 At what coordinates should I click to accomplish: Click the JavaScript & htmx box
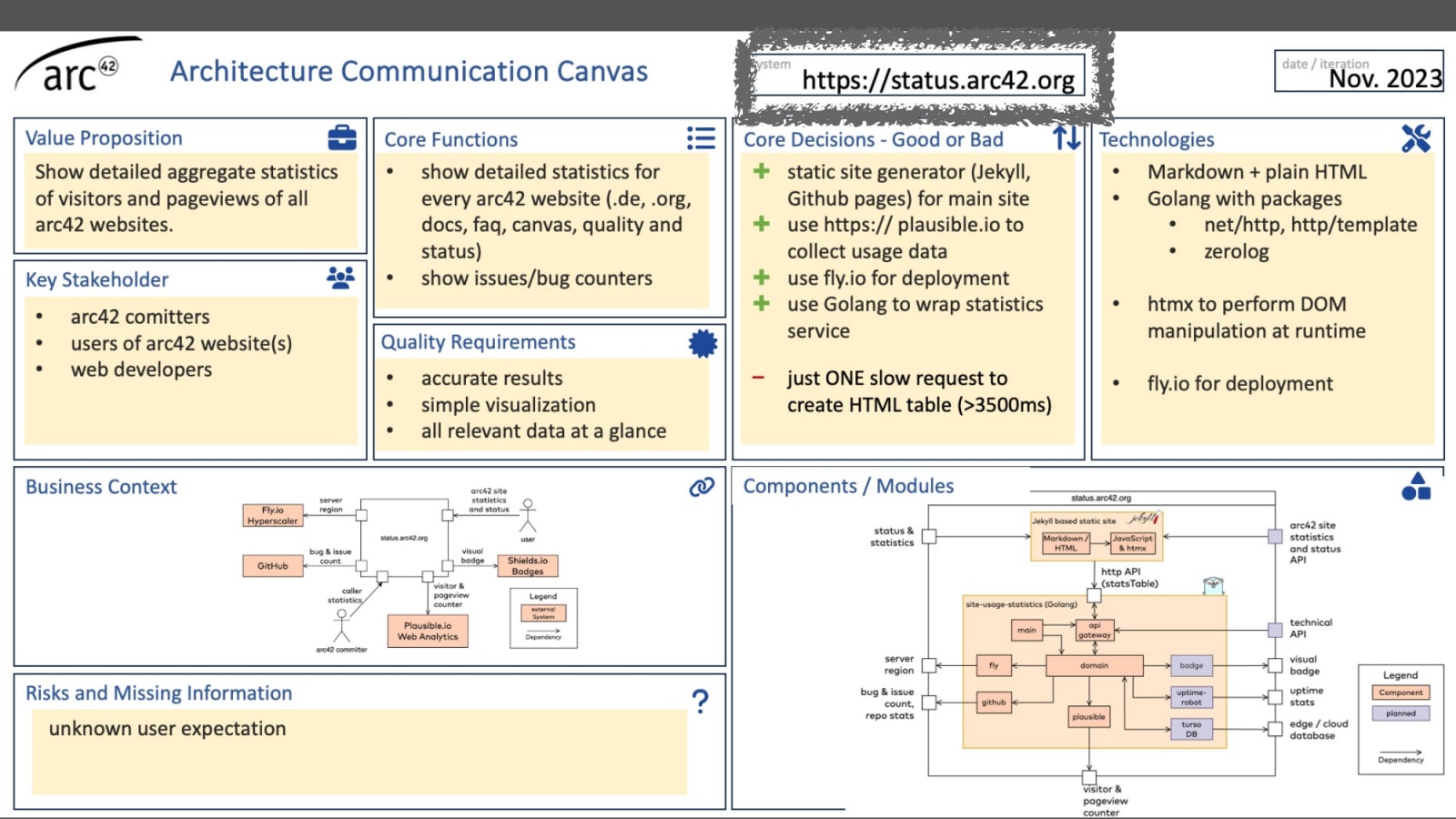click(1133, 543)
